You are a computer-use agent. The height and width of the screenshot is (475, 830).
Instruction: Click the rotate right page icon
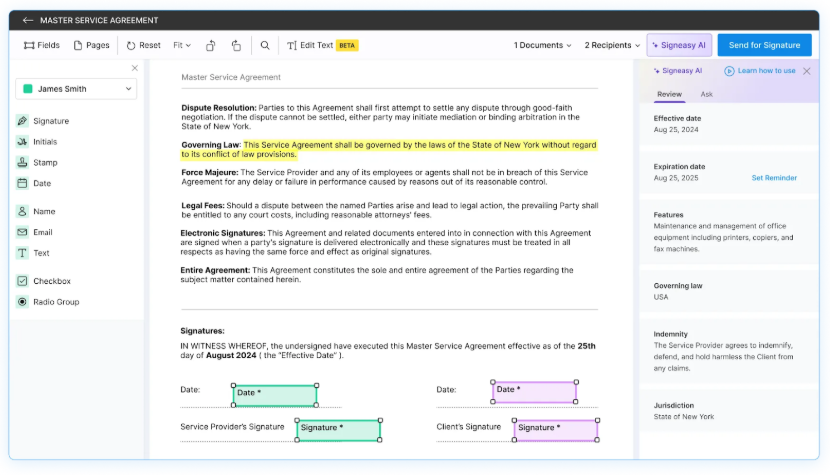coord(236,45)
